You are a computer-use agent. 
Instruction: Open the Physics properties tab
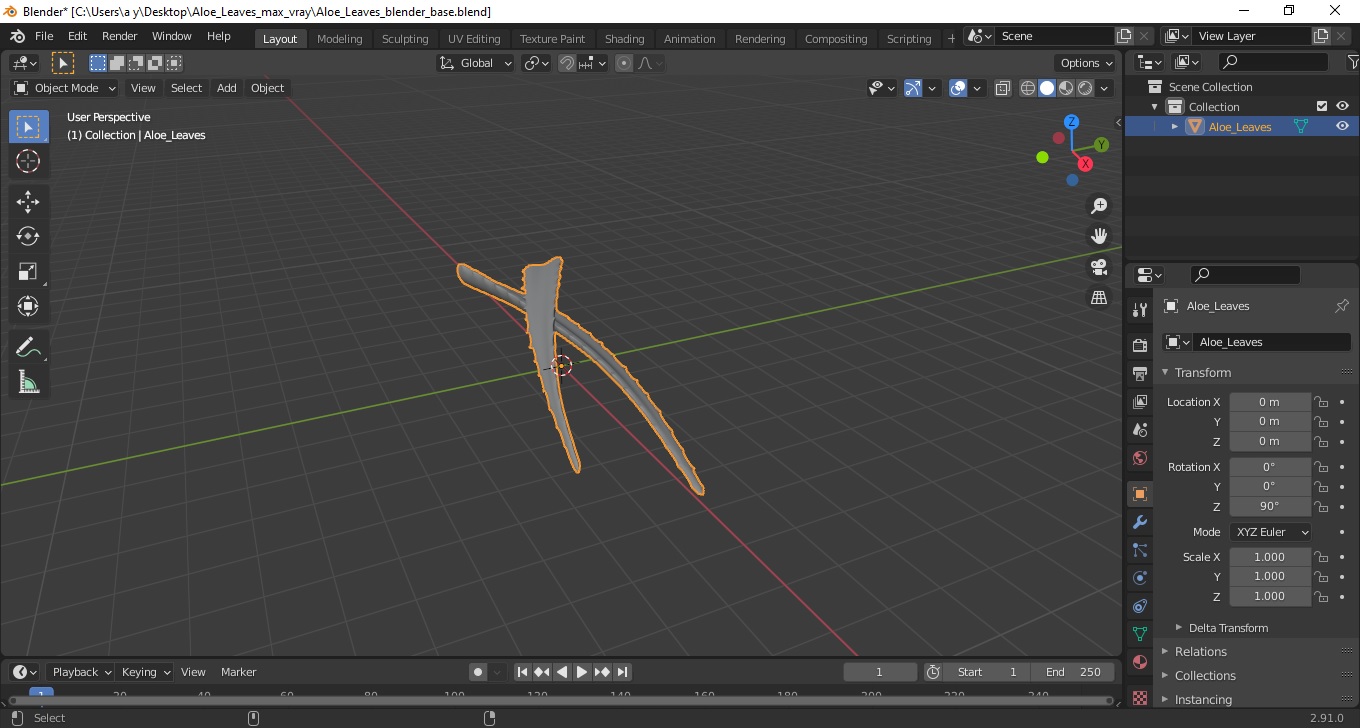1139,578
